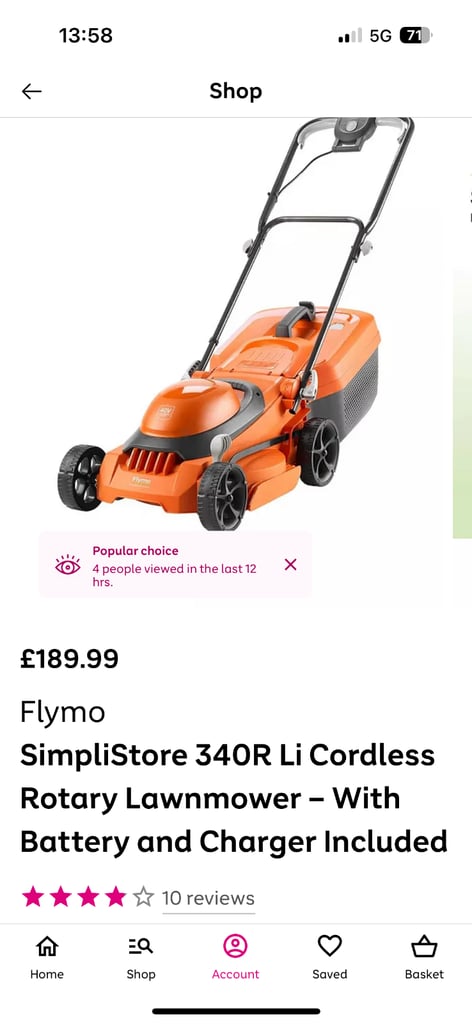Open the Basket icon
This screenshot has height=1024, width=472.
tap(424, 945)
